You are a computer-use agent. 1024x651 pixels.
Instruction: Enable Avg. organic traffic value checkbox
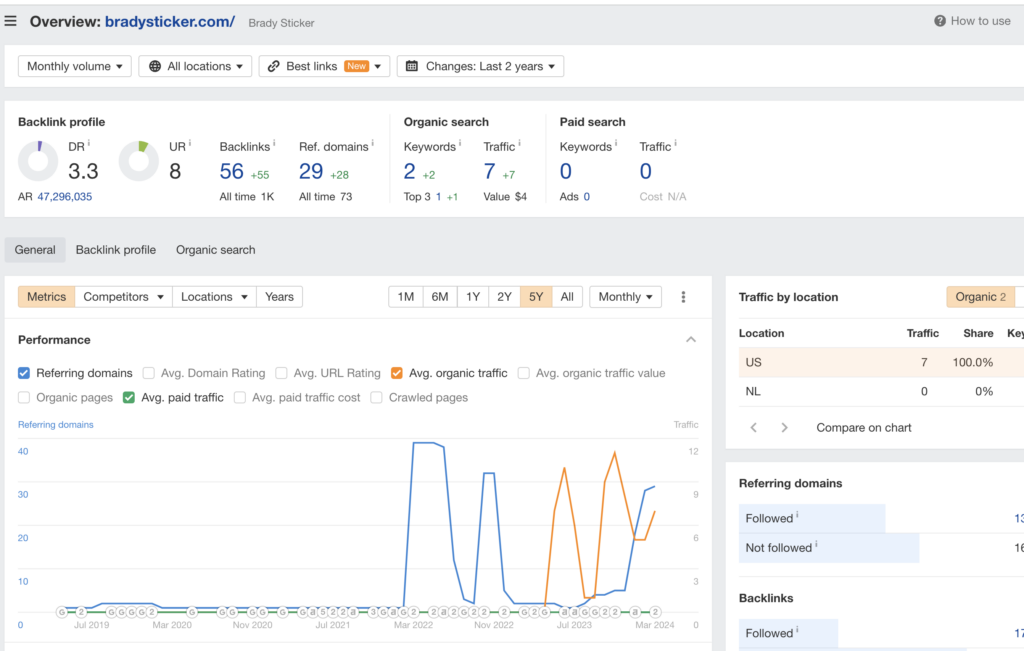point(524,373)
